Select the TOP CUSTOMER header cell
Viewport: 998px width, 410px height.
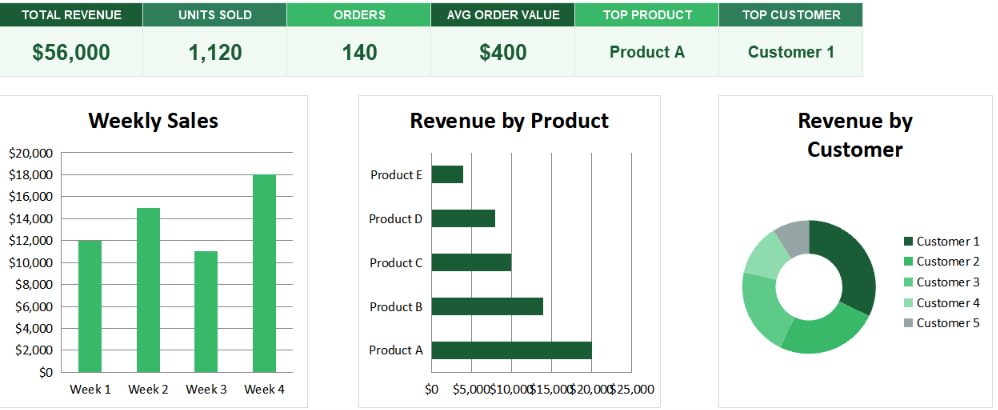(x=791, y=15)
